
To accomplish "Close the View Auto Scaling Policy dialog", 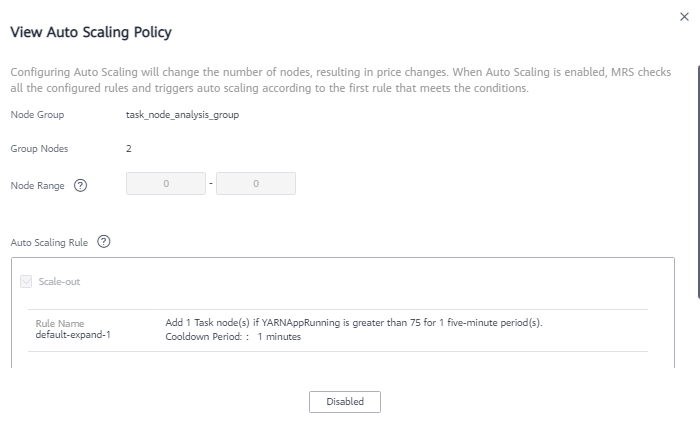I will tap(684, 17).
